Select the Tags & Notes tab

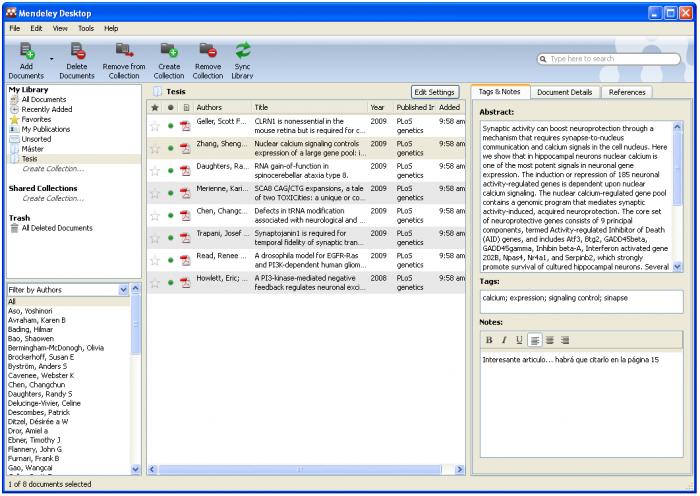click(x=500, y=91)
